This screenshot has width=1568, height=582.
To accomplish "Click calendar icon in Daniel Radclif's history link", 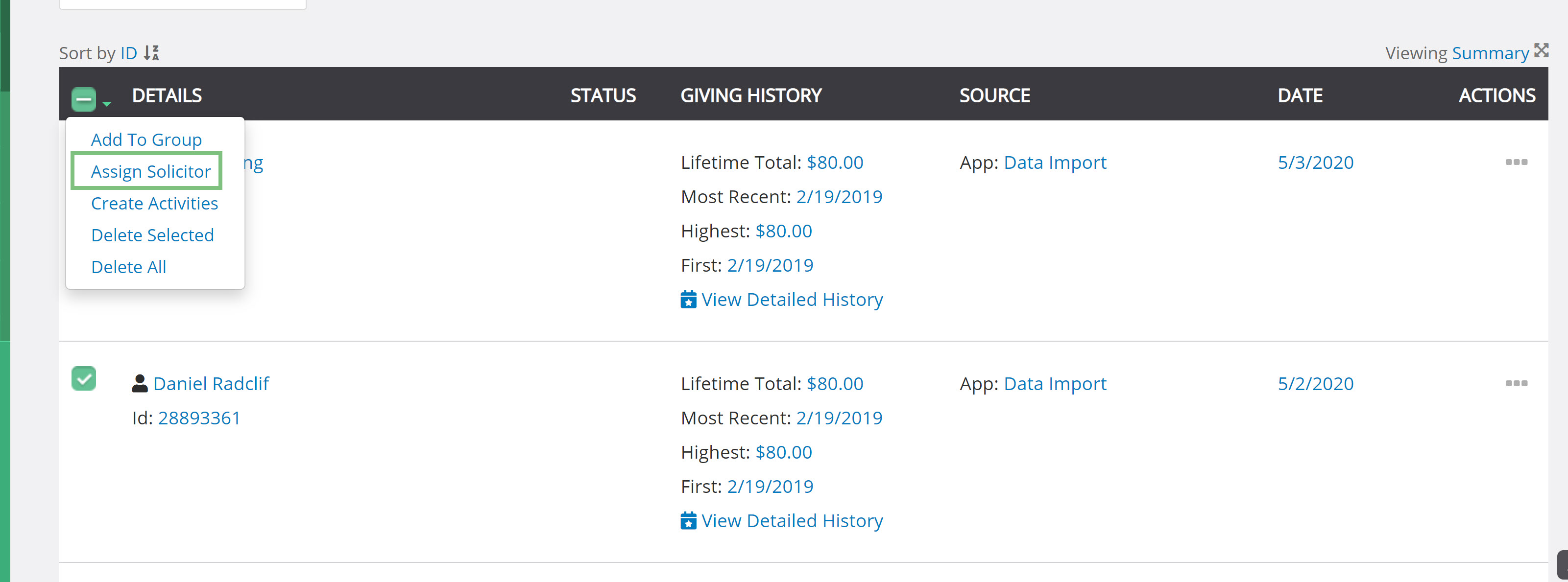I will pos(688,521).
